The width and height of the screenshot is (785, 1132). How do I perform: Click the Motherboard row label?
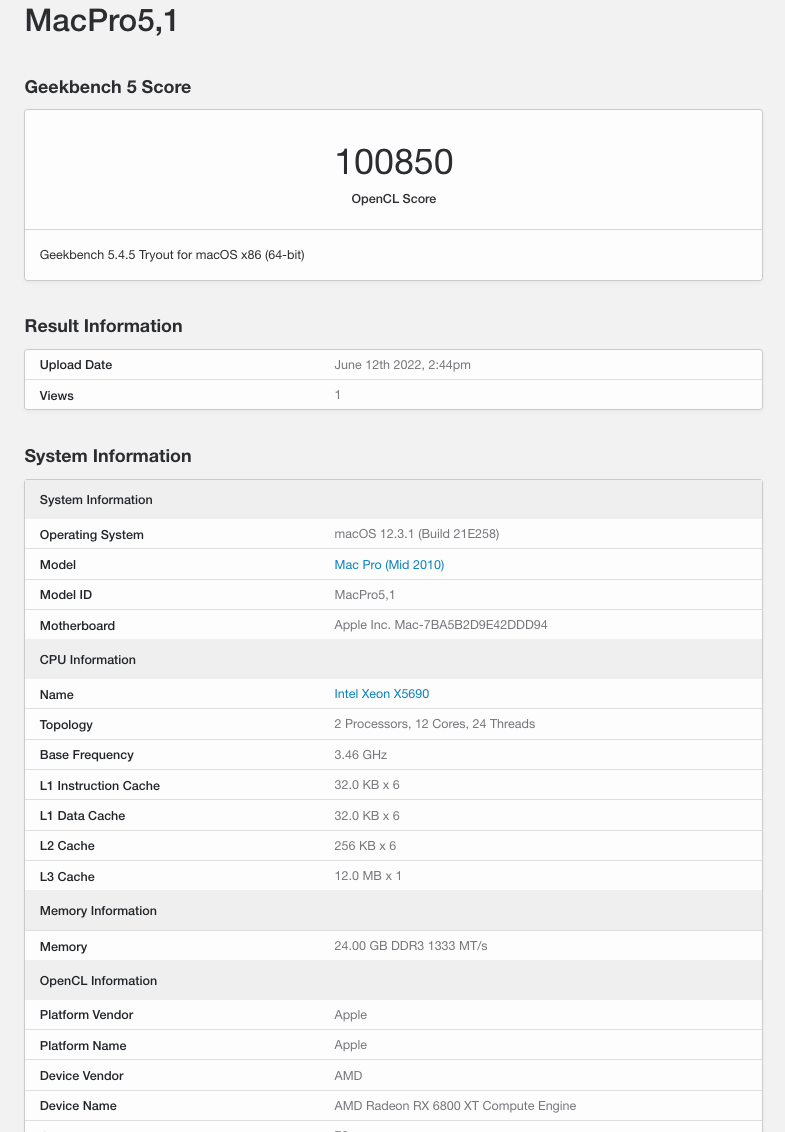77,626
